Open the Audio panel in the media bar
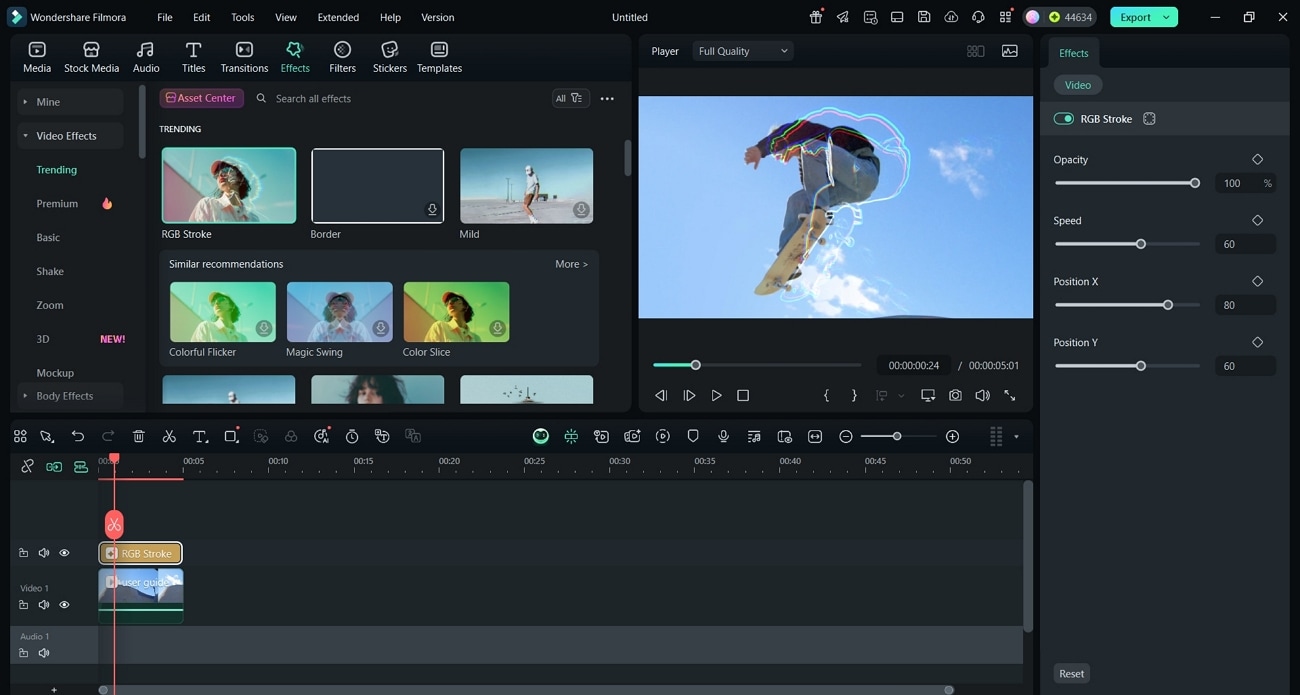This screenshot has width=1300, height=695. (x=145, y=55)
